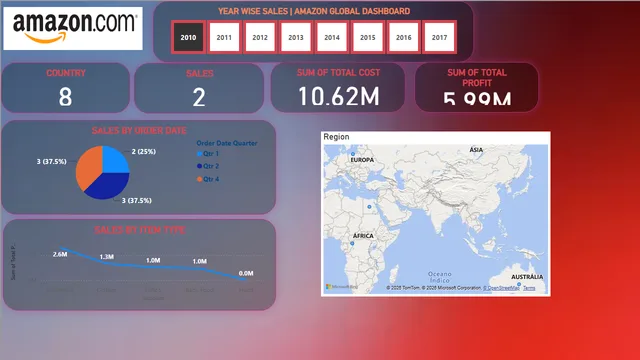Viewport: 640px width, 360px height.
Task: Select the orange Qtr 4 pie slice
Action: click(x=89, y=167)
